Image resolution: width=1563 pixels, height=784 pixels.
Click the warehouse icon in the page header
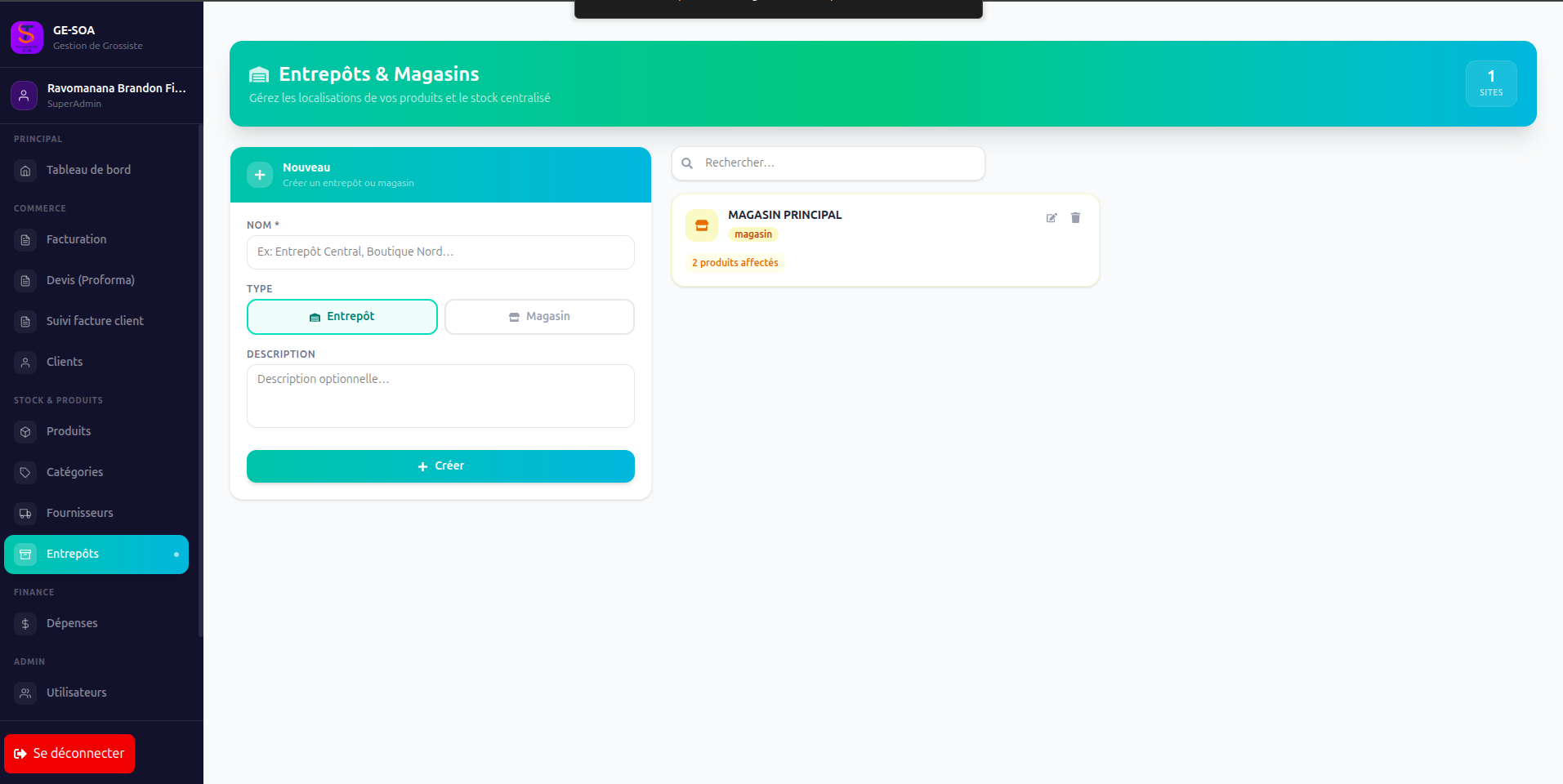tap(259, 75)
